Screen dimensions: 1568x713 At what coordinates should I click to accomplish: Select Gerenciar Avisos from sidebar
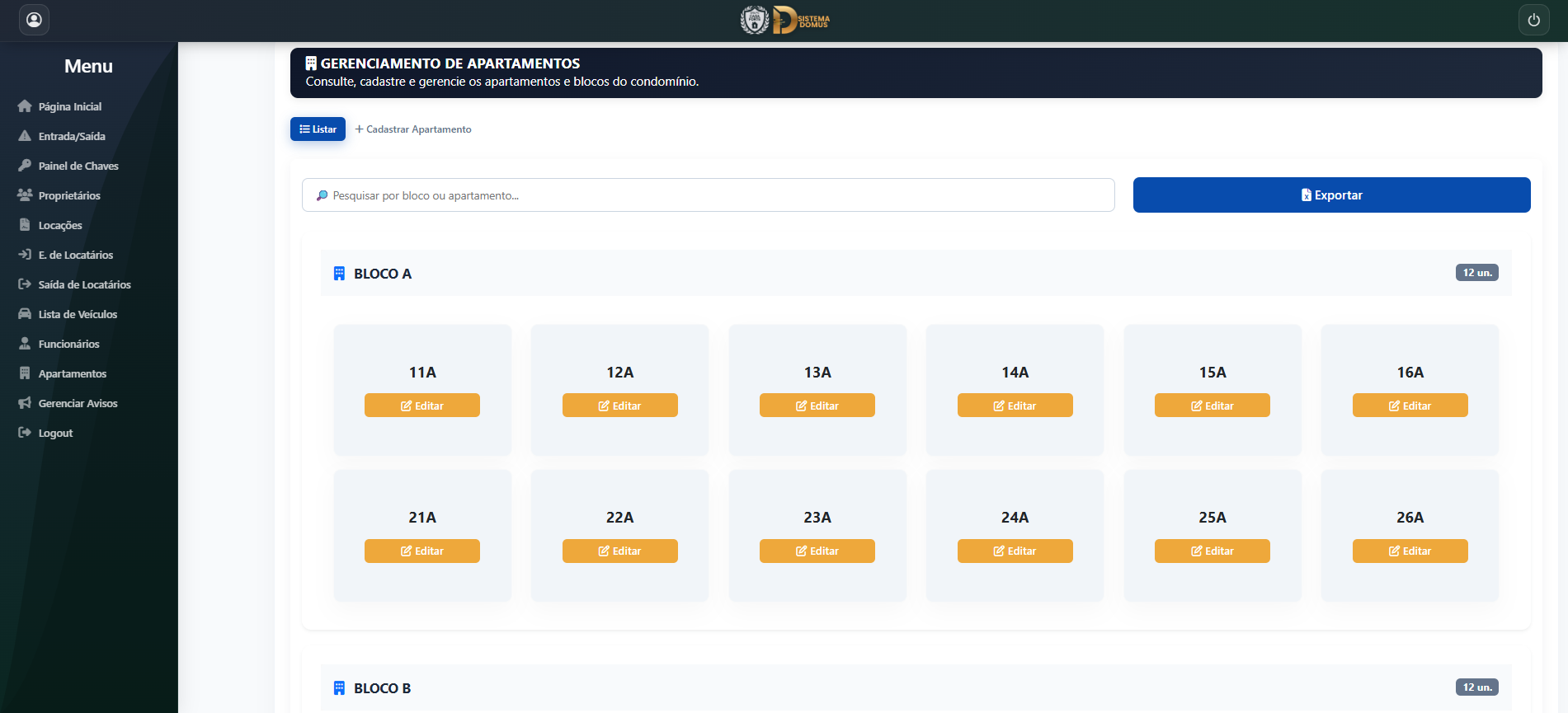78,403
